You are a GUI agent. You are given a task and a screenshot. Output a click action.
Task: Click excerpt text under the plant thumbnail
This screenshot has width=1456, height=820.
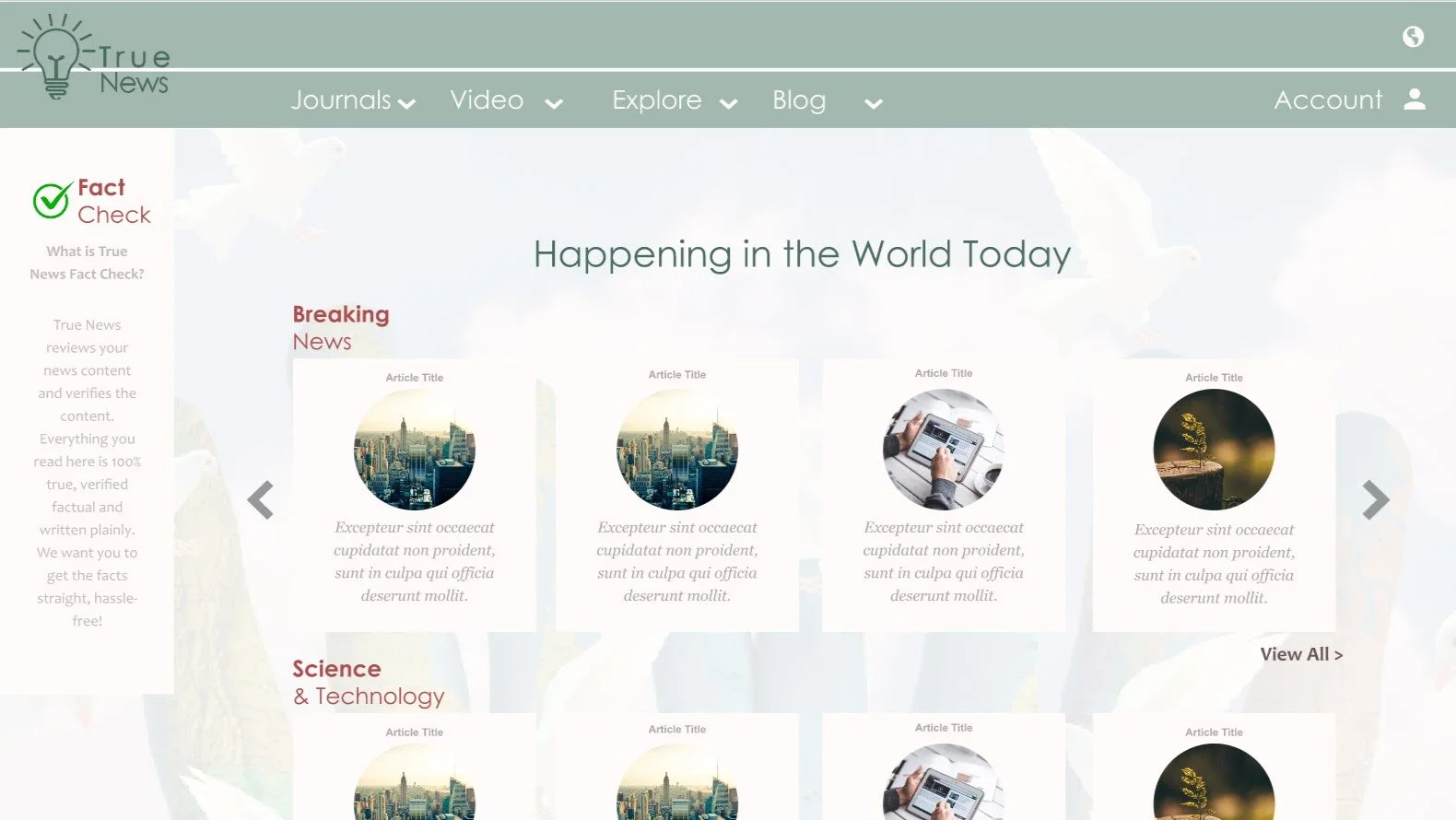[1214, 564]
